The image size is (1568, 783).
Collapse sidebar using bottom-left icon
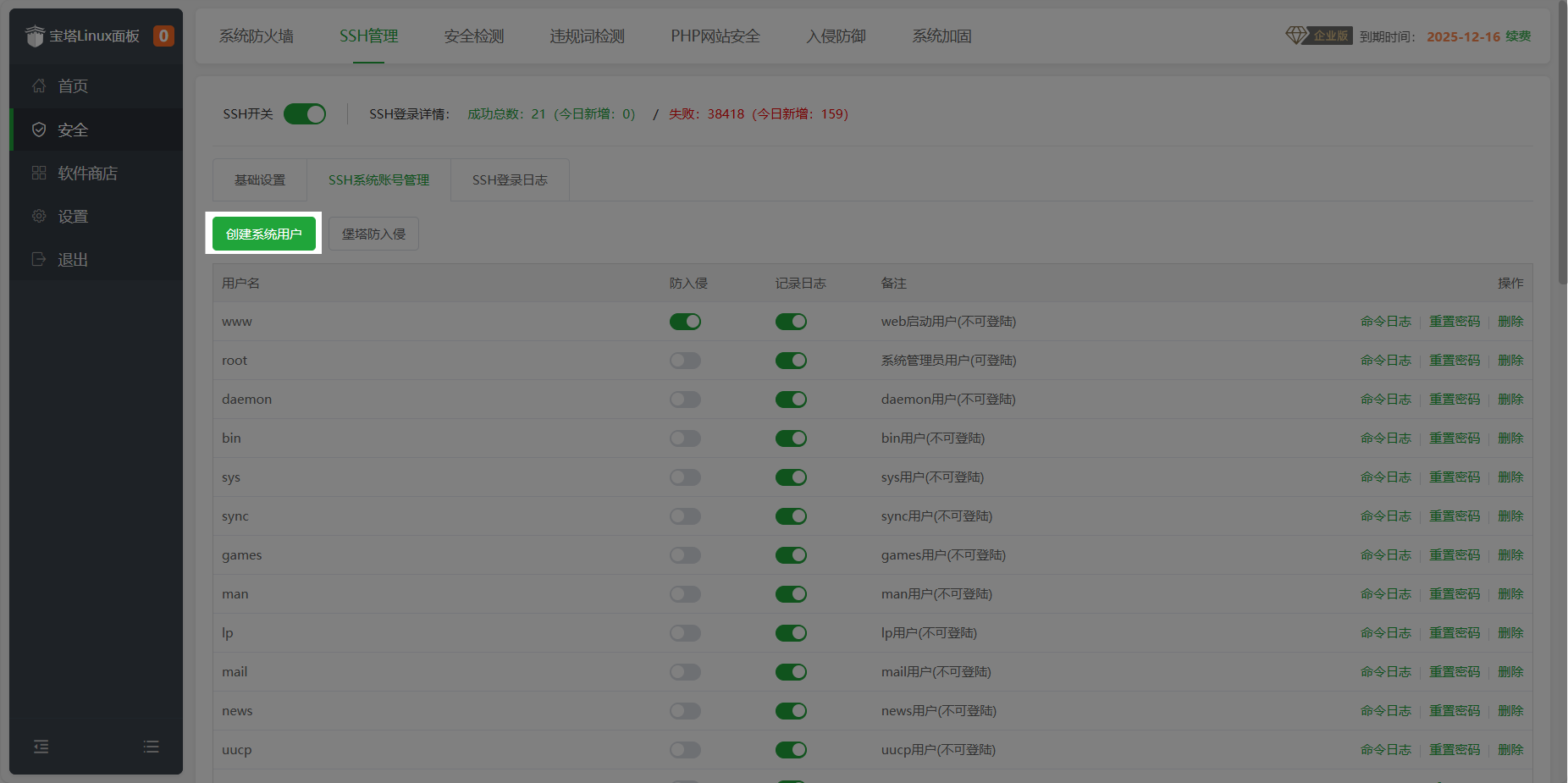point(41,747)
